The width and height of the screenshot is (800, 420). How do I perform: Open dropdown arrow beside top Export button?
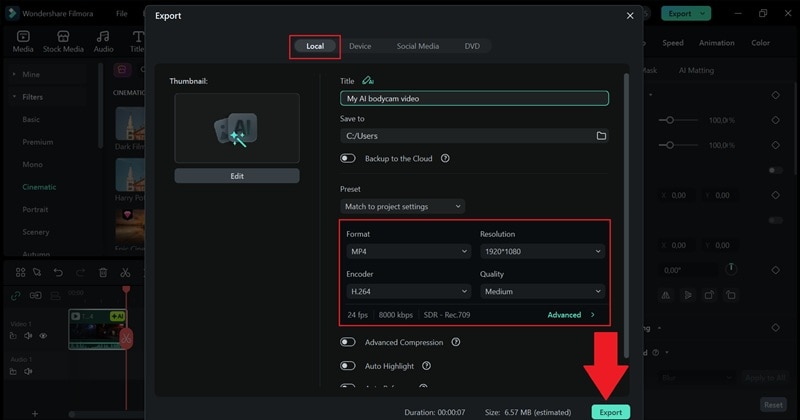pos(703,14)
